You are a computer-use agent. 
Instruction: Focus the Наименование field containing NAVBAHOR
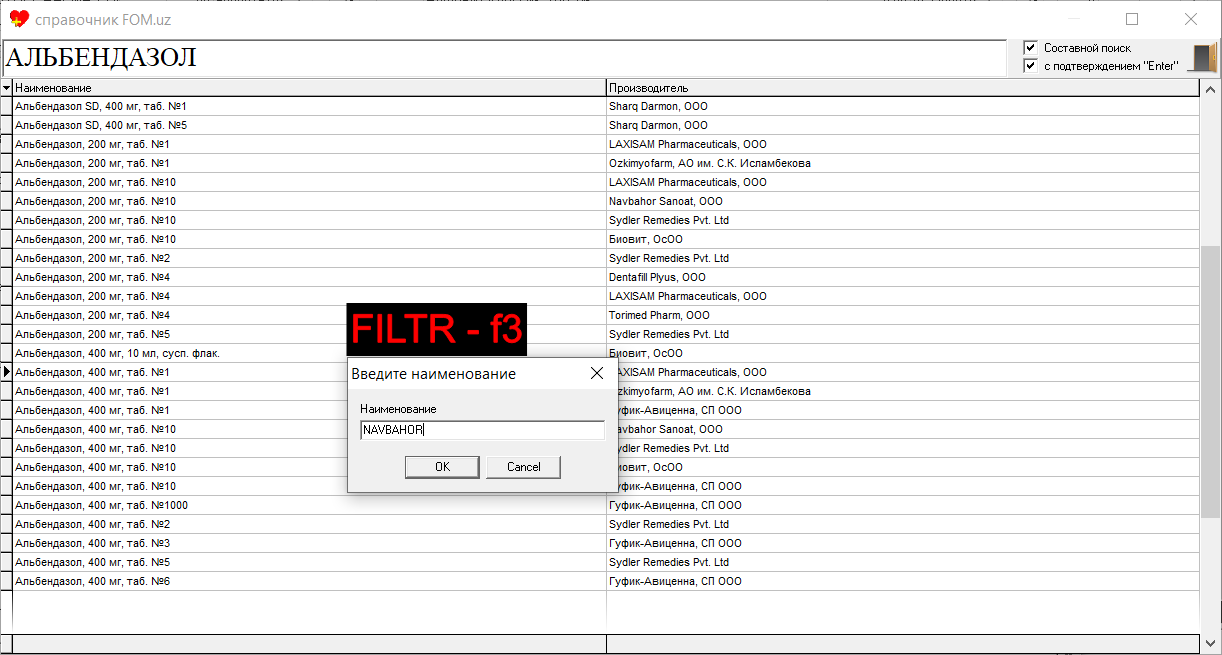(482, 430)
